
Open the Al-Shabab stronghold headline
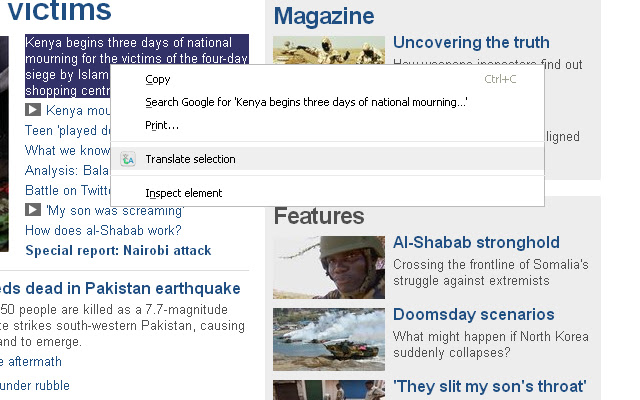pyautogui.click(x=476, y=242)
